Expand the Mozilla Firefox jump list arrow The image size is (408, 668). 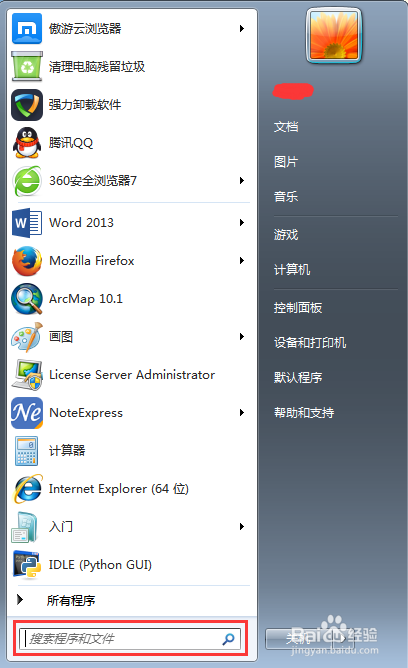pos(242,261)
